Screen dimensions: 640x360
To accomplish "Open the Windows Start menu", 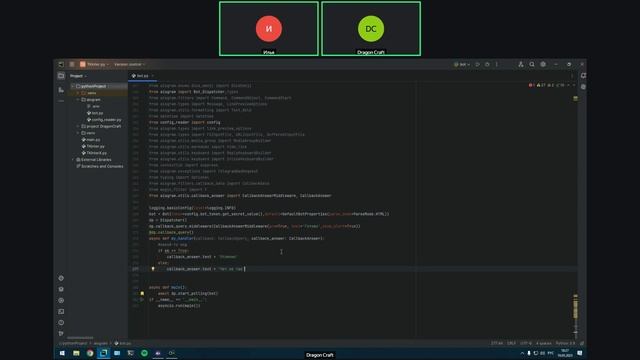I will 62,353.
